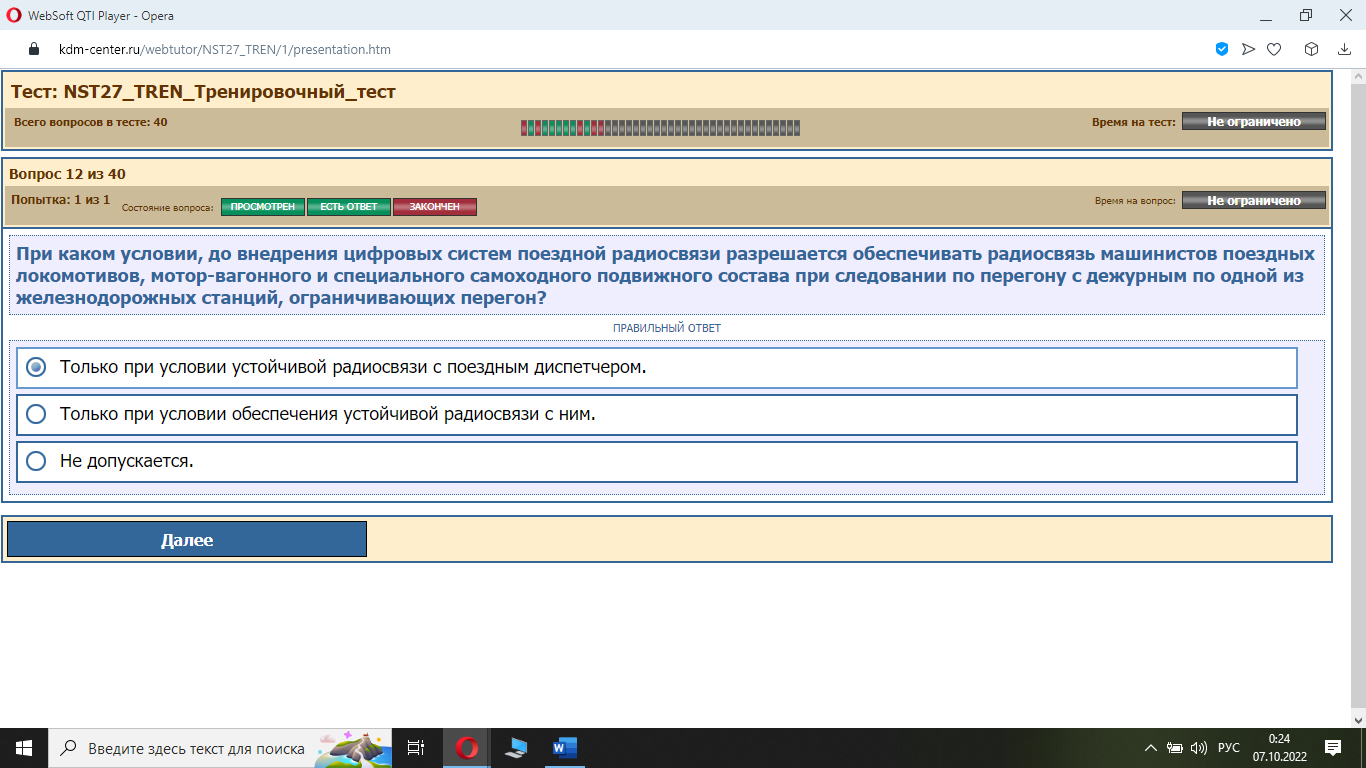Click the 'Вопрос 12 из 40' heading
Image resolution: width=1366 pixels, height=768 pixels.
(x=67, y=174)
